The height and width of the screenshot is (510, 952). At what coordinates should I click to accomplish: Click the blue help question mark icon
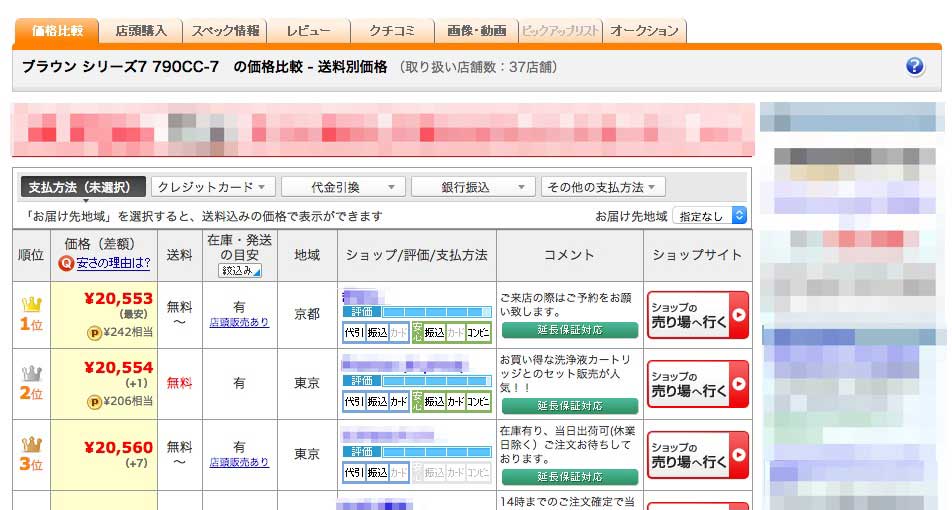(x=914, y=67)
